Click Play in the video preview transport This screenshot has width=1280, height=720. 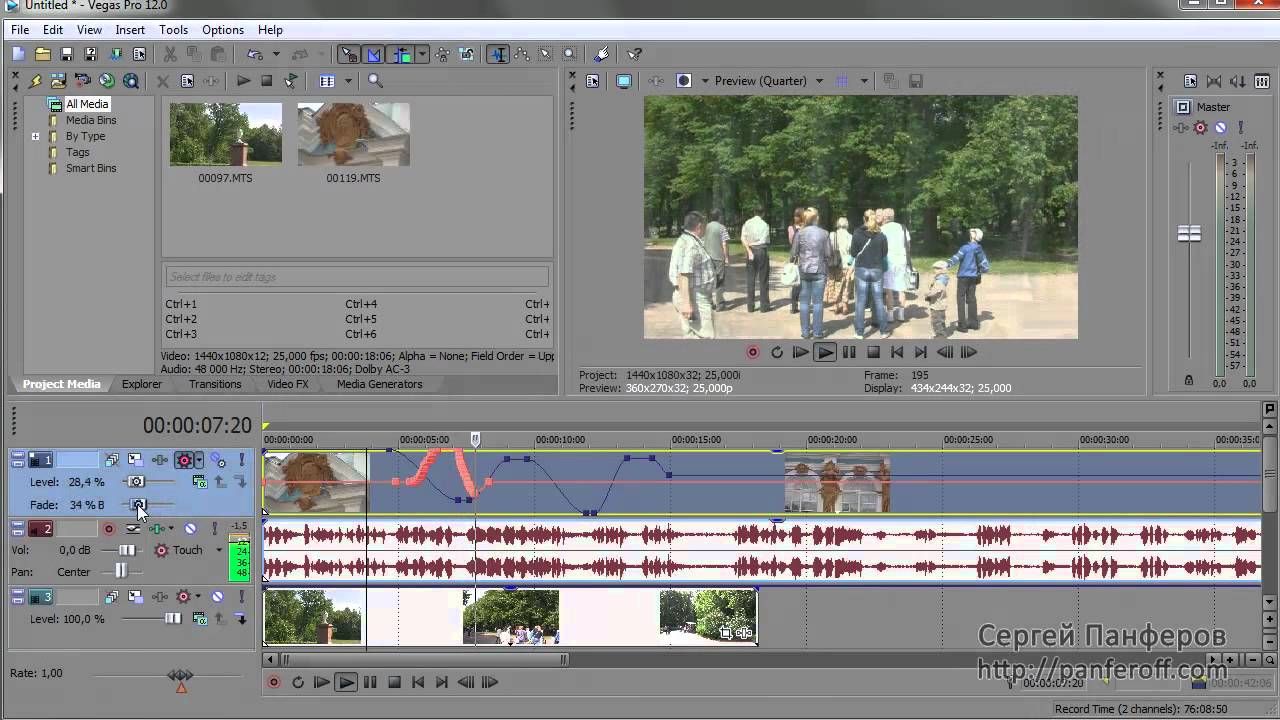coord(825,352)
